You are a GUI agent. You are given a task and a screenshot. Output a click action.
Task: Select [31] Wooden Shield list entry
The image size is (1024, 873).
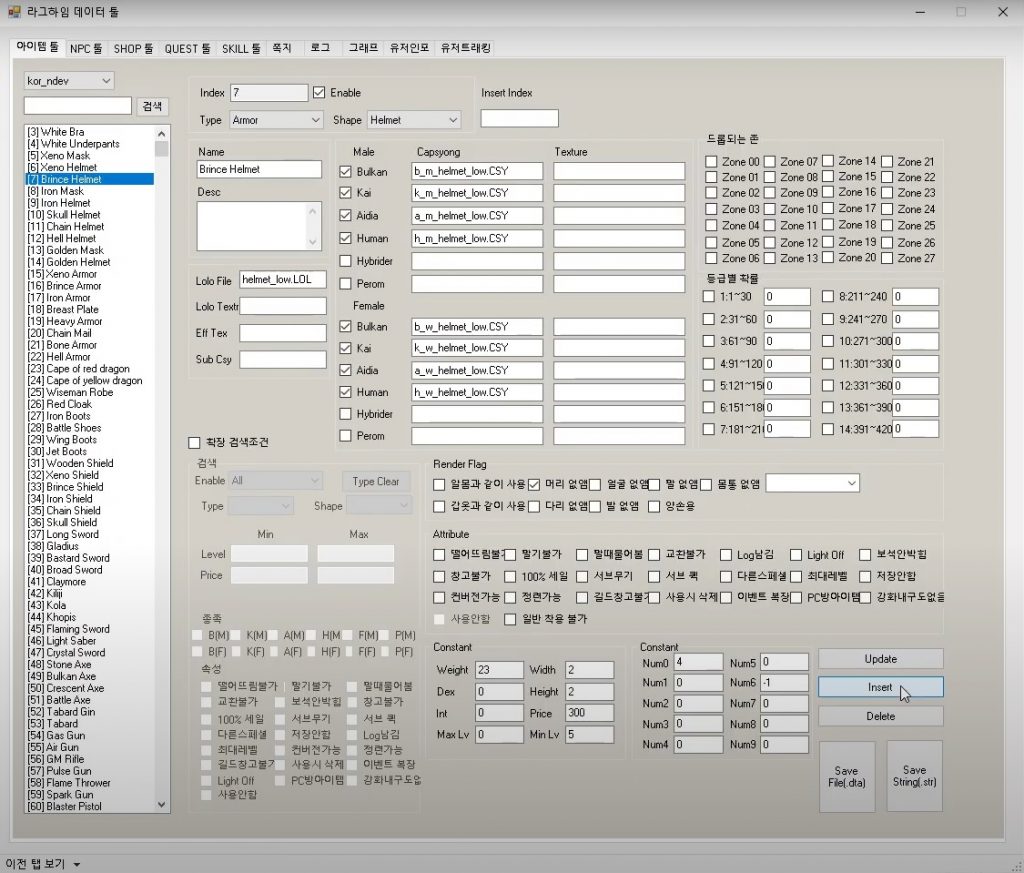pyautogui.click(x=90, y=464)
